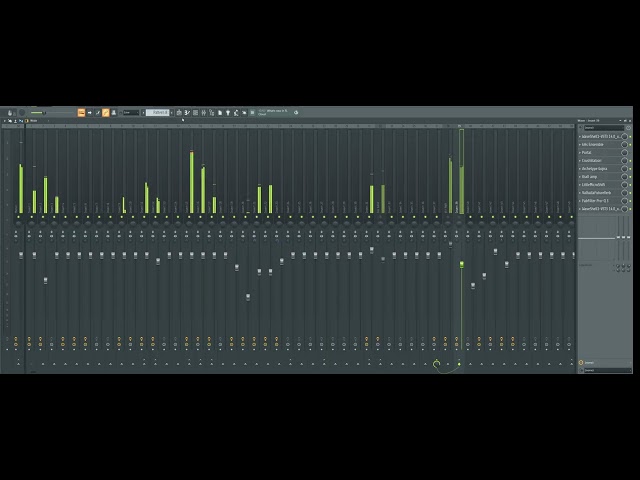Click the stamp-shaped icon left of the snap selector
Screen dimensions: 640x480
(x=114, y=113)
